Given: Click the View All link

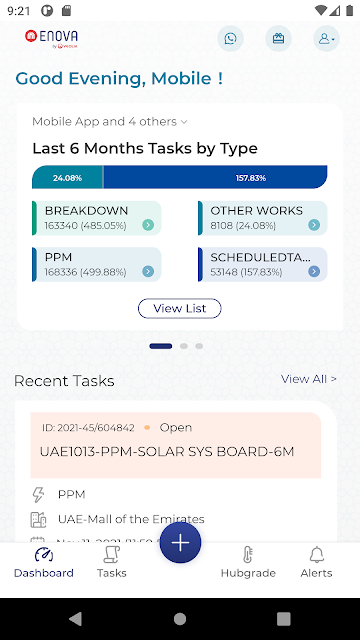Looking at the screenshot, I should click(x=309, y=379).
